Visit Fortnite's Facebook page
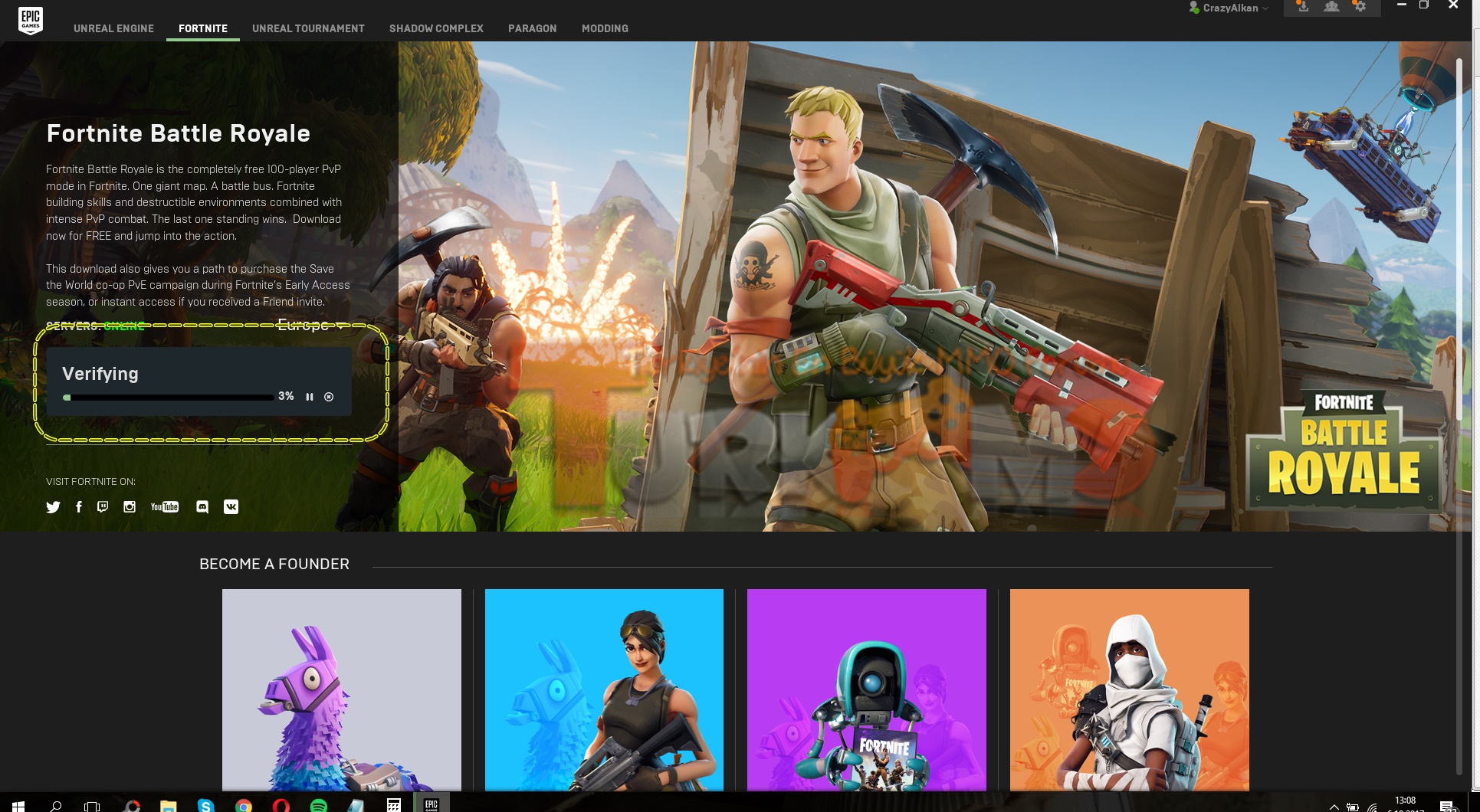 (x=79, y=507)
